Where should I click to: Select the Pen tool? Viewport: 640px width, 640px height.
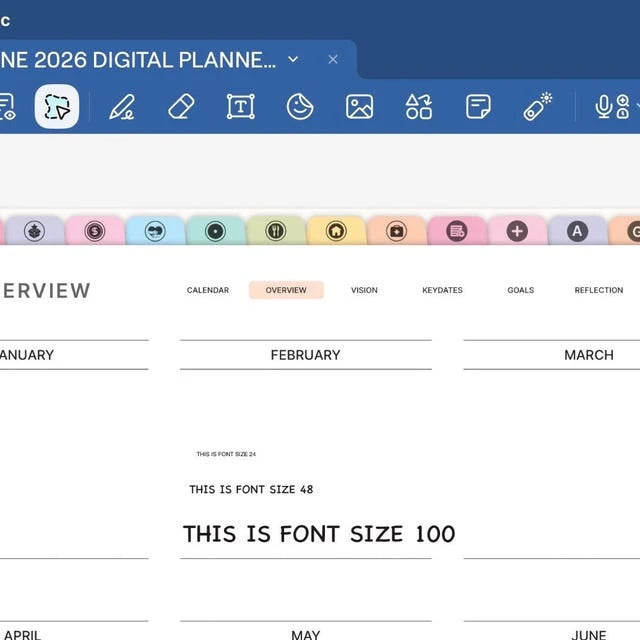(x=122, y=107)
